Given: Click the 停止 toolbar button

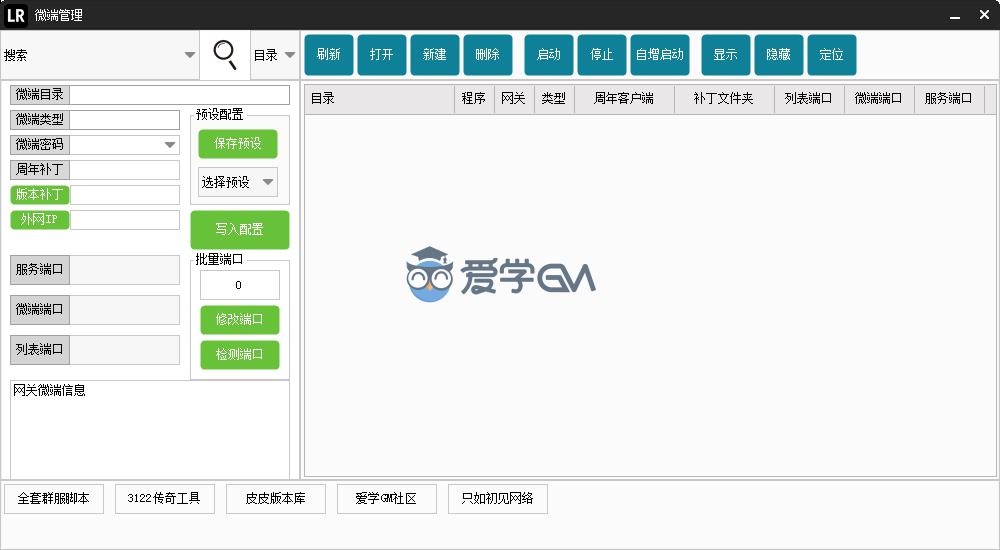Looking at the screenshot, I should [x=601, y=55].
